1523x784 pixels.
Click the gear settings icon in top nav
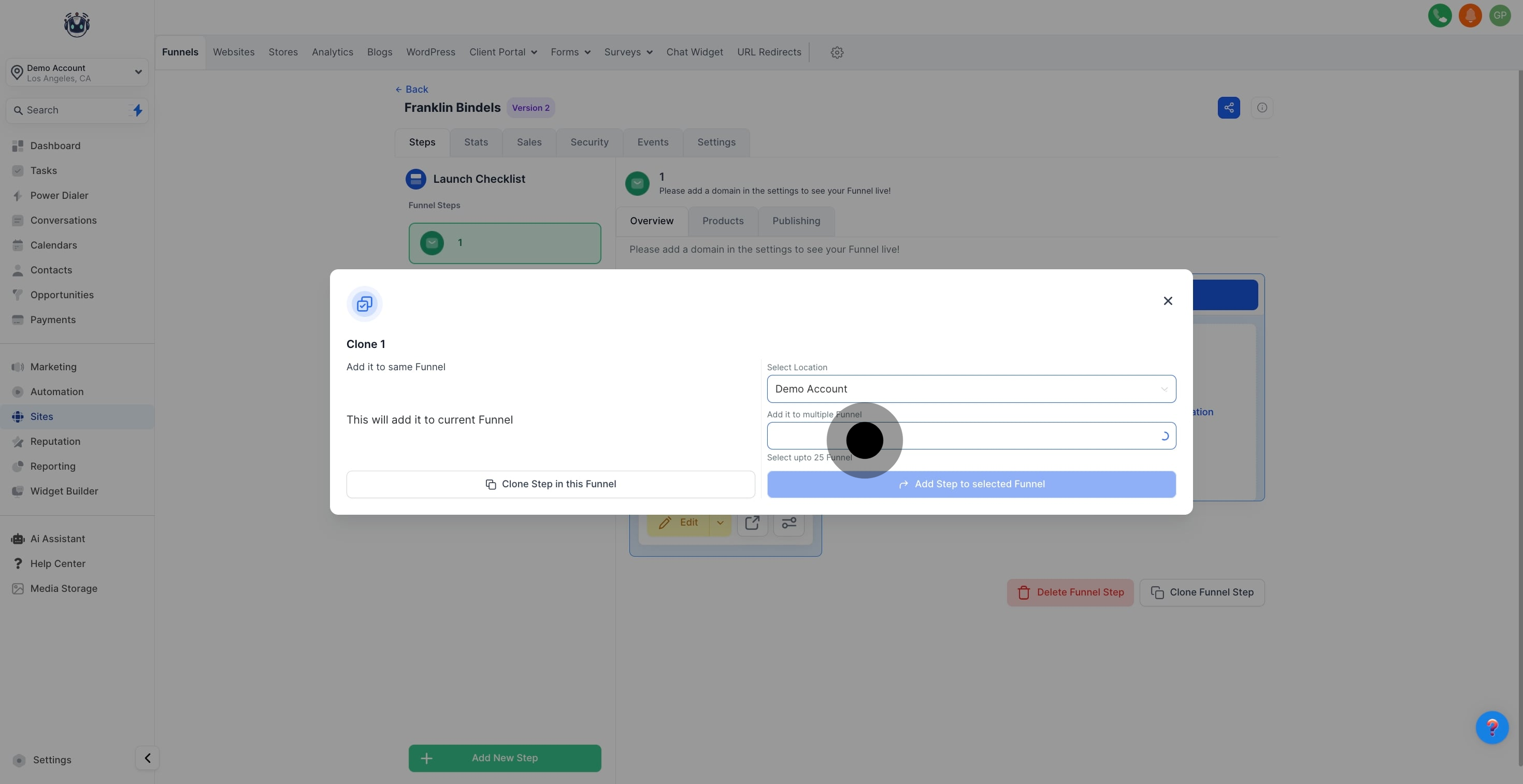[x=837, y=53]
